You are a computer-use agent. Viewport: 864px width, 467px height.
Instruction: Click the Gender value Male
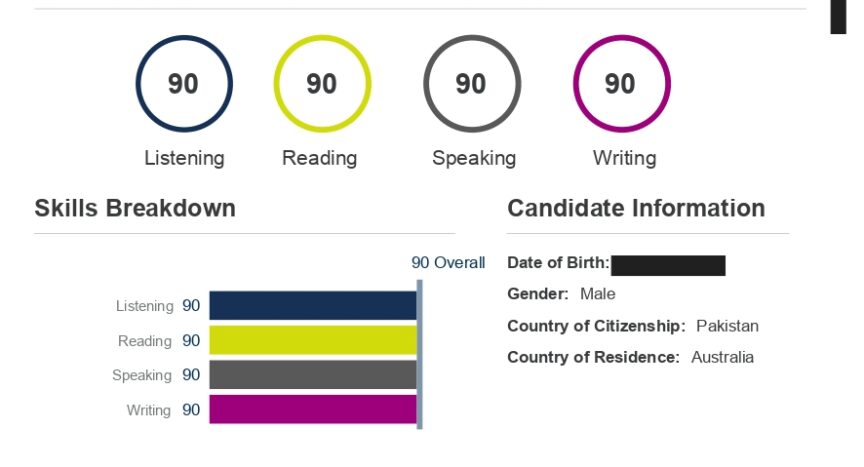[597, 294]
